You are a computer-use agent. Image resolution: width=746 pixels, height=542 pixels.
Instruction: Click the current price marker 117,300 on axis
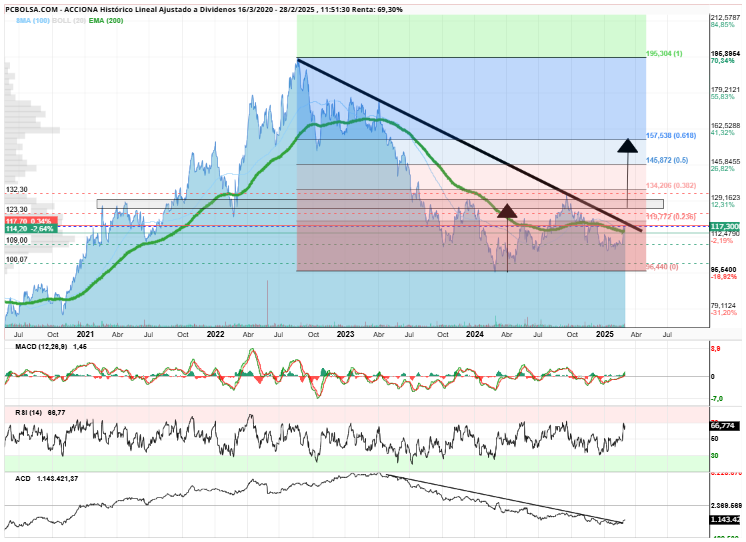[x=725, y=227]
